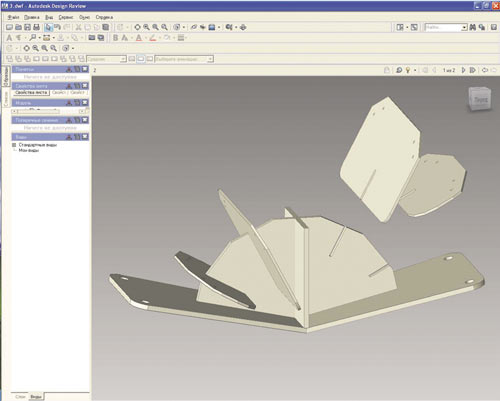Close the Свойства листа panel
Viewport: 500px width, 401px height.
coord(85,86)
